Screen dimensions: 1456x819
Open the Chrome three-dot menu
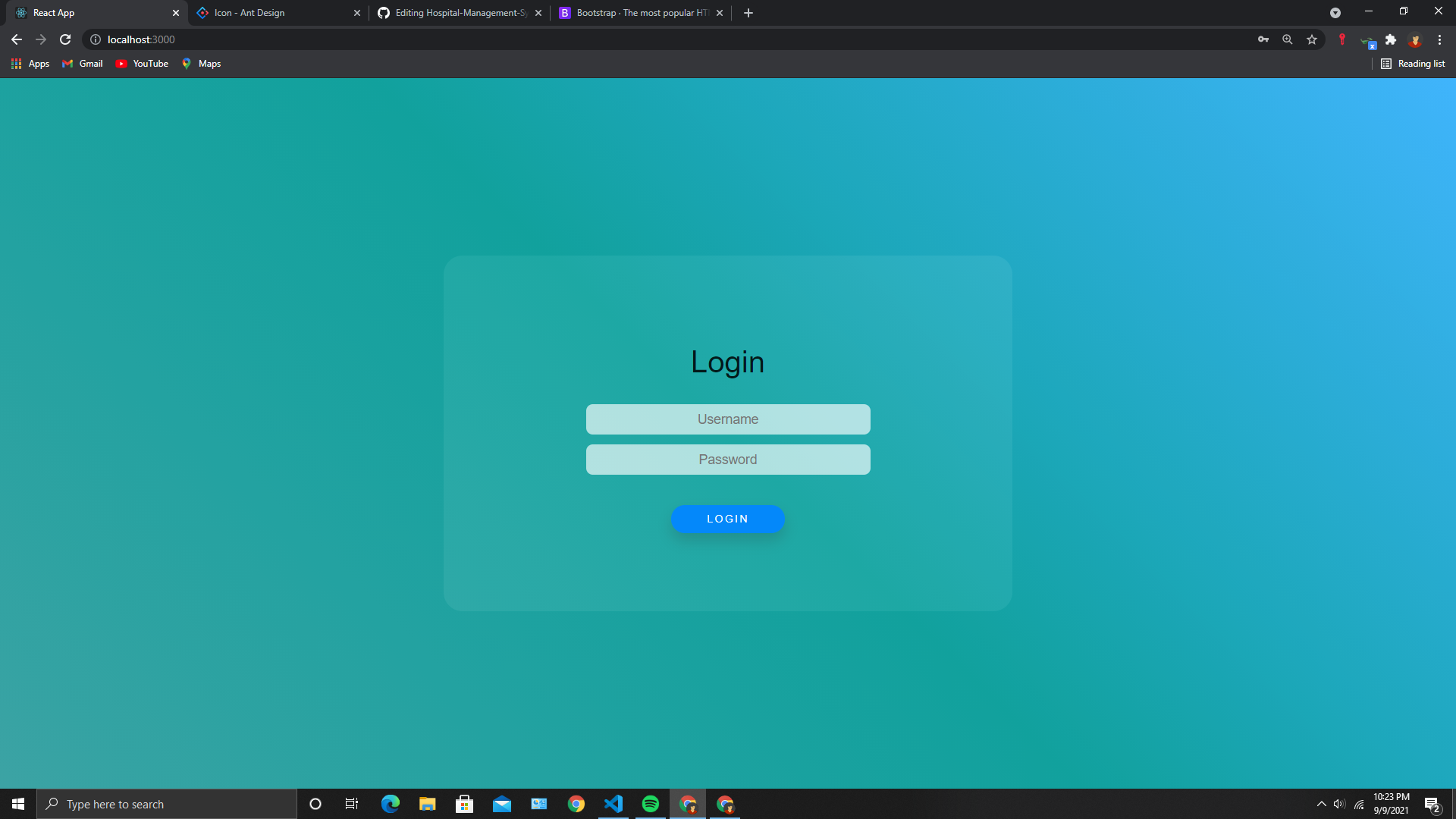tap(1439, 39)
